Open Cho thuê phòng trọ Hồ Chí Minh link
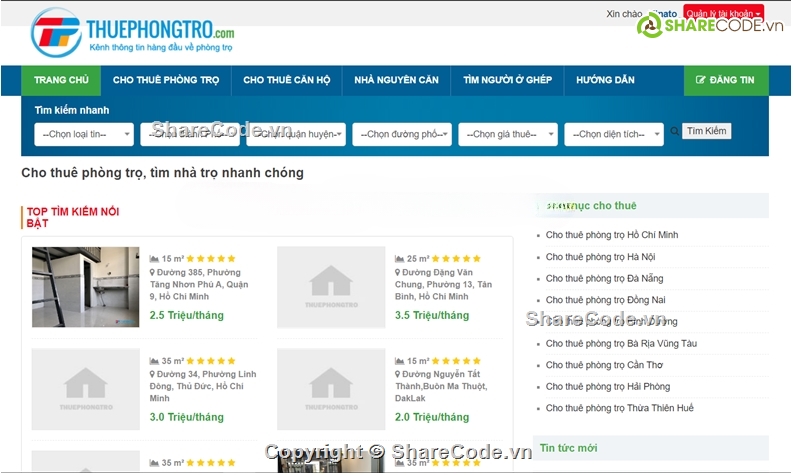The image size is (795, 475). click(x=612, y=235)
